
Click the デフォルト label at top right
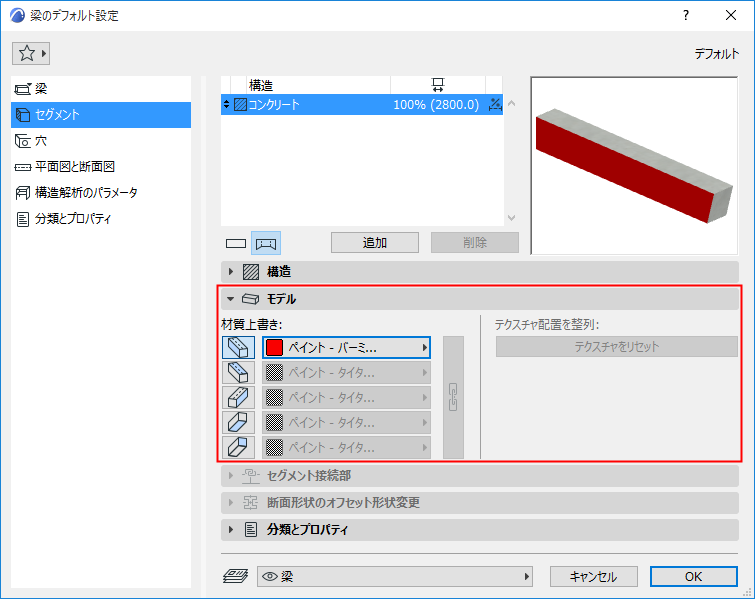[x=716, y=53]
